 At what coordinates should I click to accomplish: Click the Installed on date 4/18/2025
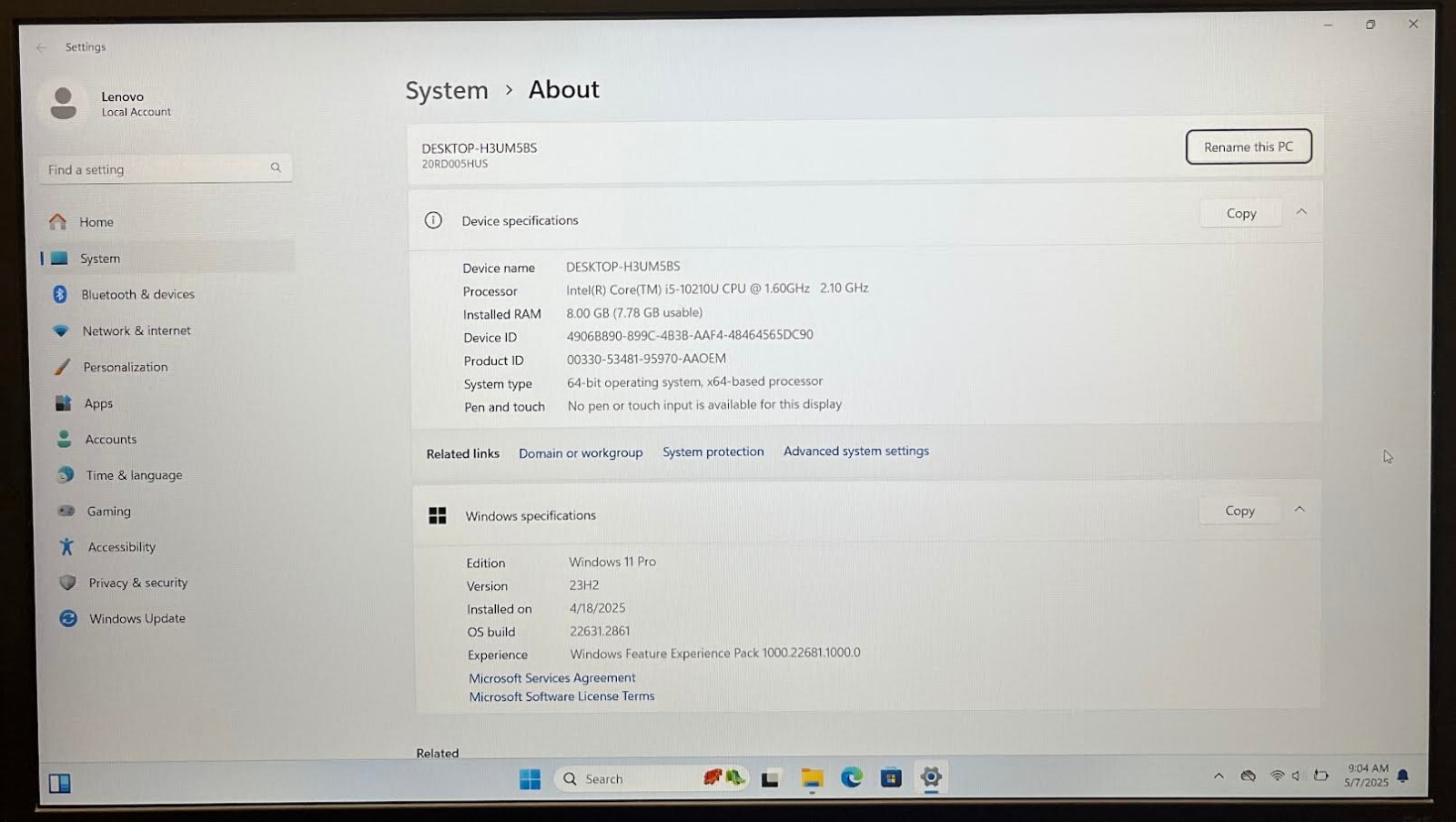click(597, 608)
